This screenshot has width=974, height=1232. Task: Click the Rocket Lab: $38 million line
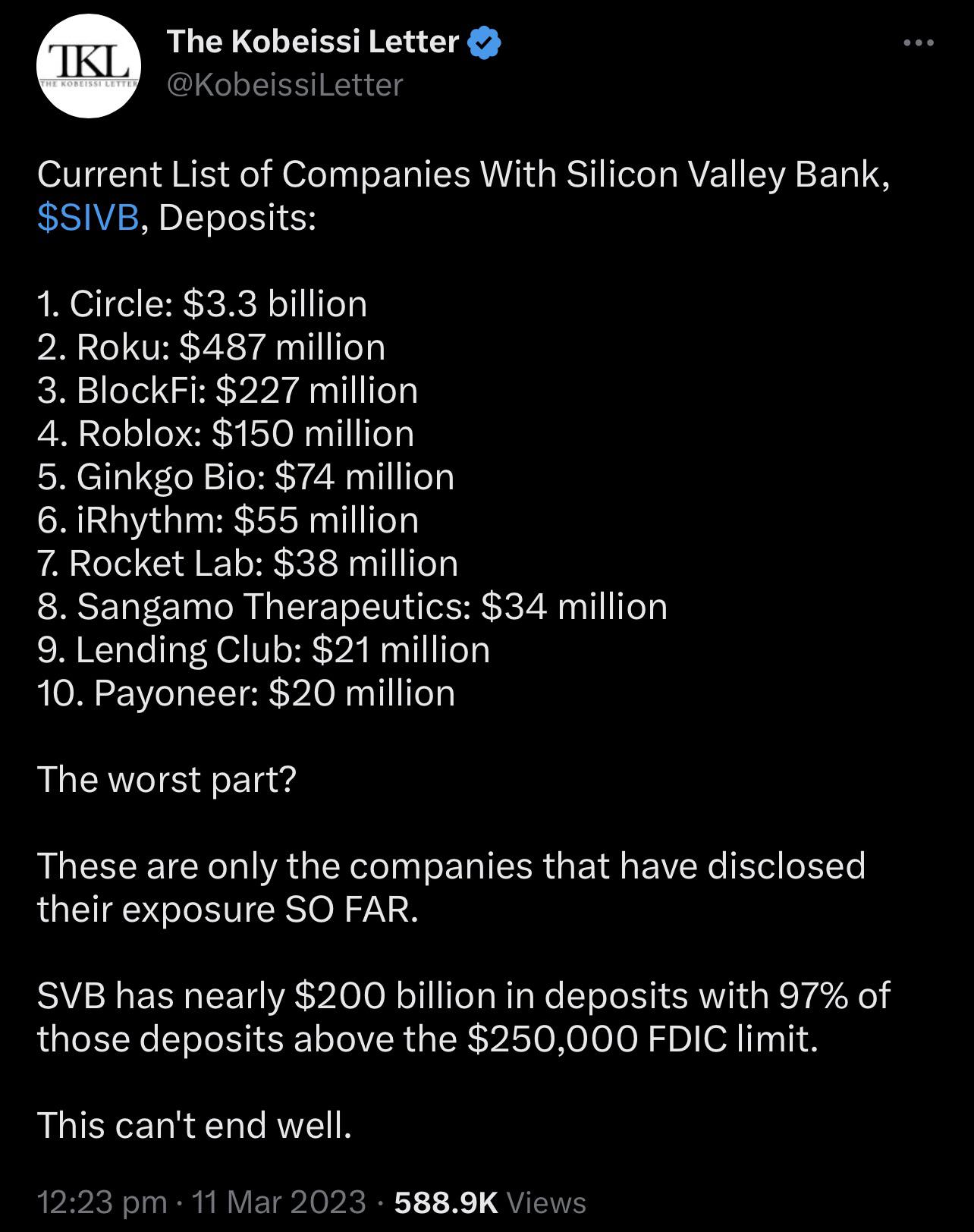pos(247,564)
